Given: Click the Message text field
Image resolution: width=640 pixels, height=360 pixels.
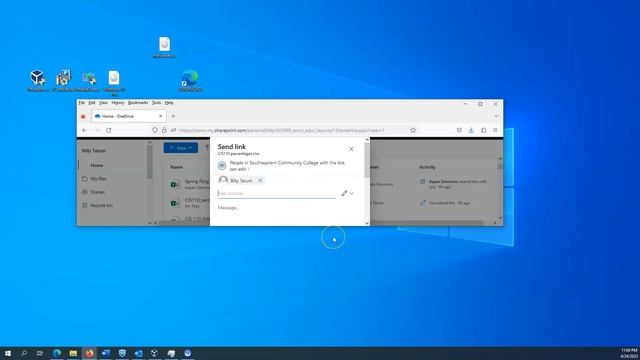Looking at the screenshot, I should click(x=286, y=208).
